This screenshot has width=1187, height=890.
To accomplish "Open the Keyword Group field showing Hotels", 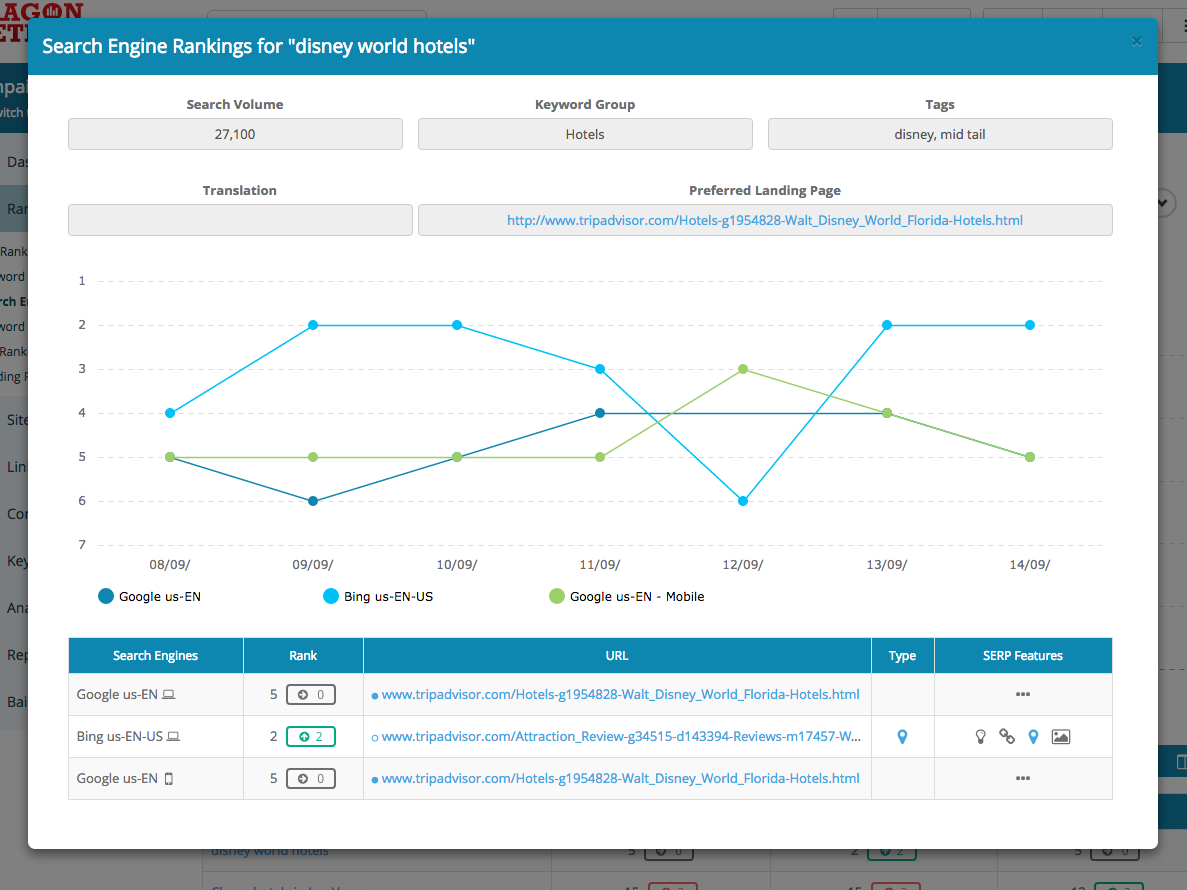I will coord(585,134).
